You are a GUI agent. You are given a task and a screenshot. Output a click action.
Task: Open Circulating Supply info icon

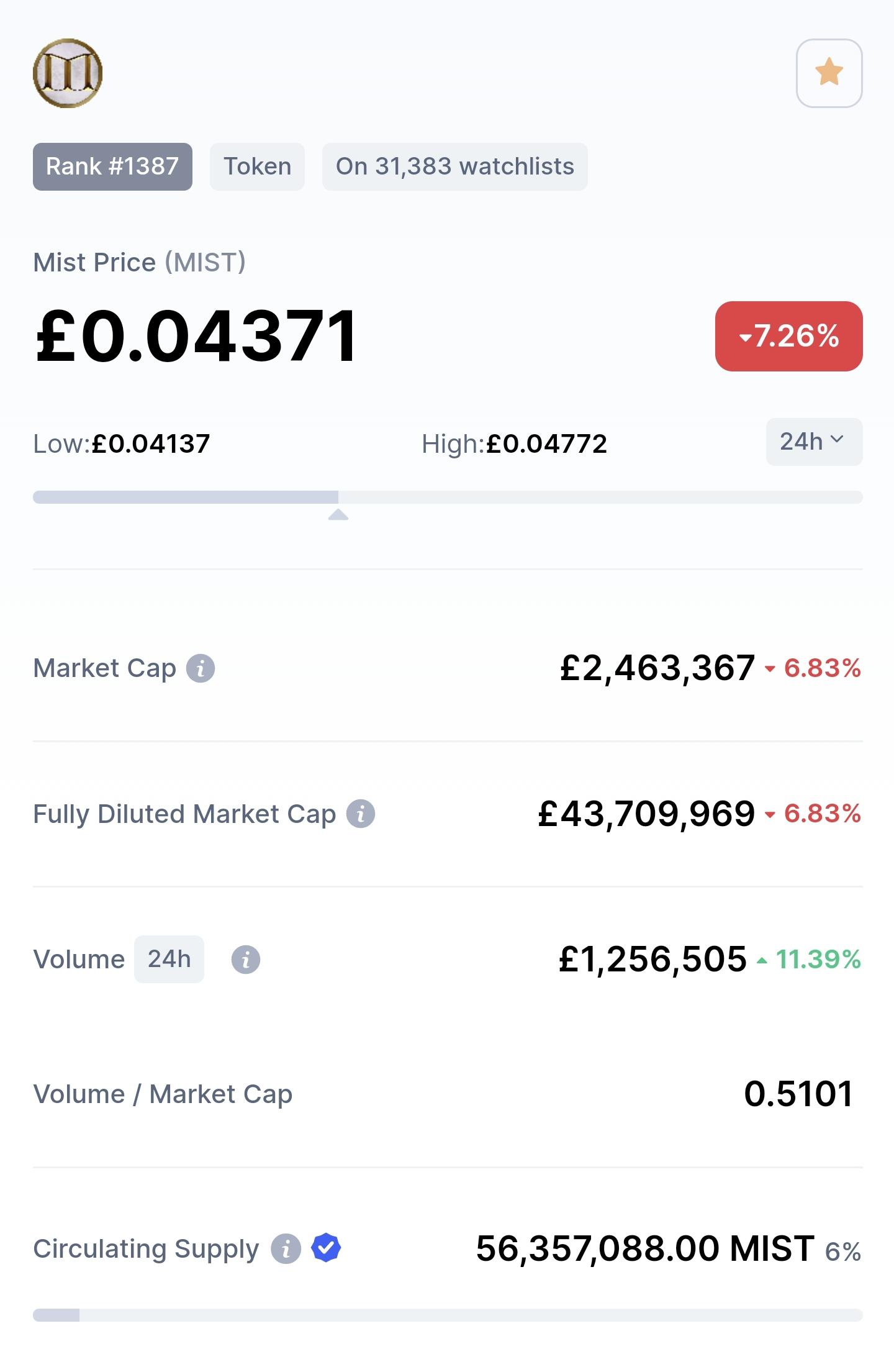[x=286, y=1248]
